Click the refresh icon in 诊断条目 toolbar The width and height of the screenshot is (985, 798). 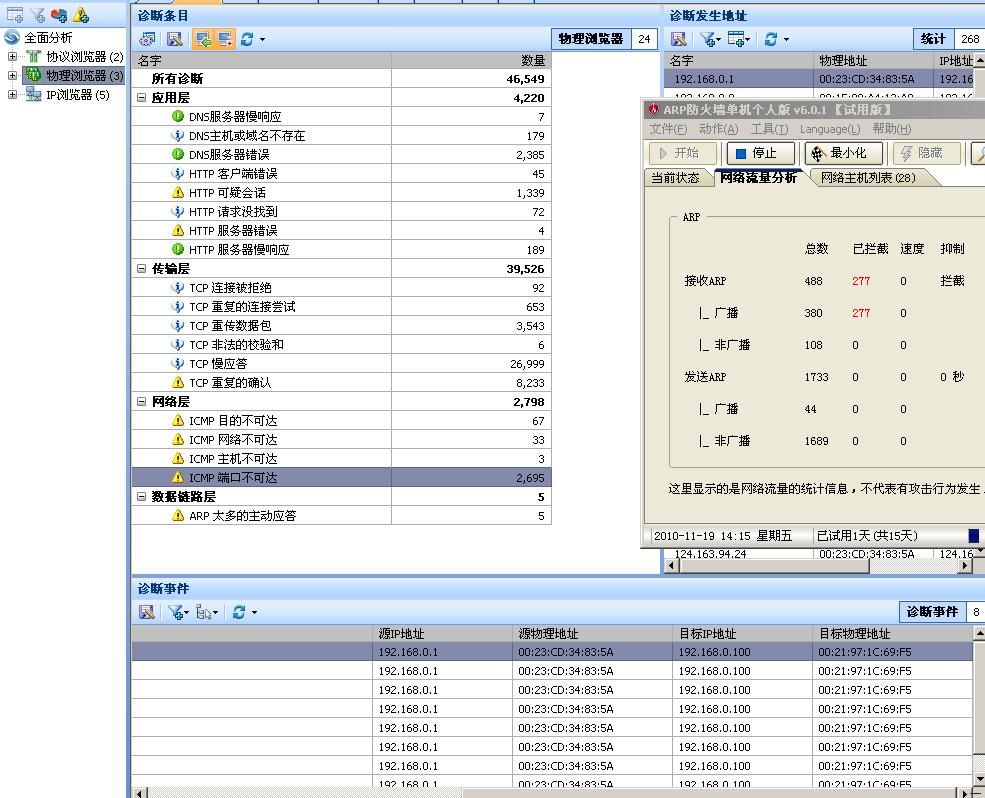pyautogui.click(x=246, y=39)
